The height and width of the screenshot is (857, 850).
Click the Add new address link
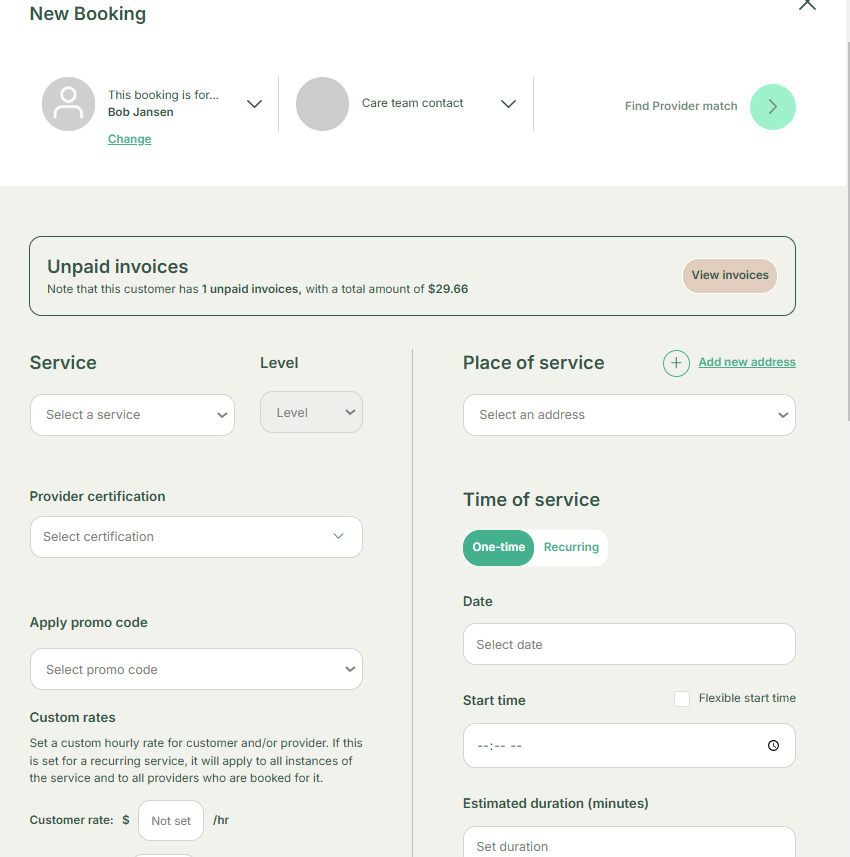tap(747, 362)
